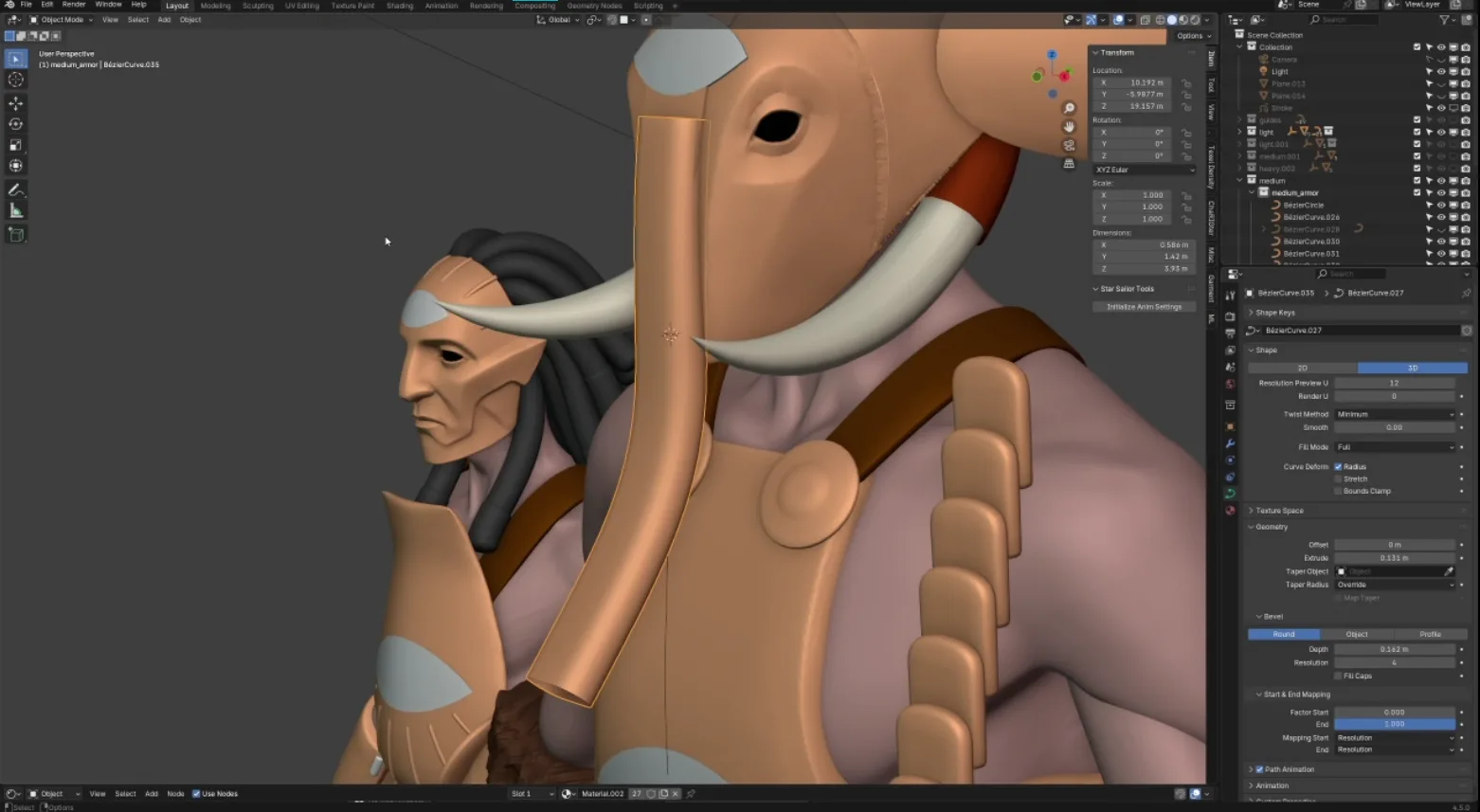Choose the Measure tool
The height and width of the screenshot is (812, 1480).
coord(16,210)
